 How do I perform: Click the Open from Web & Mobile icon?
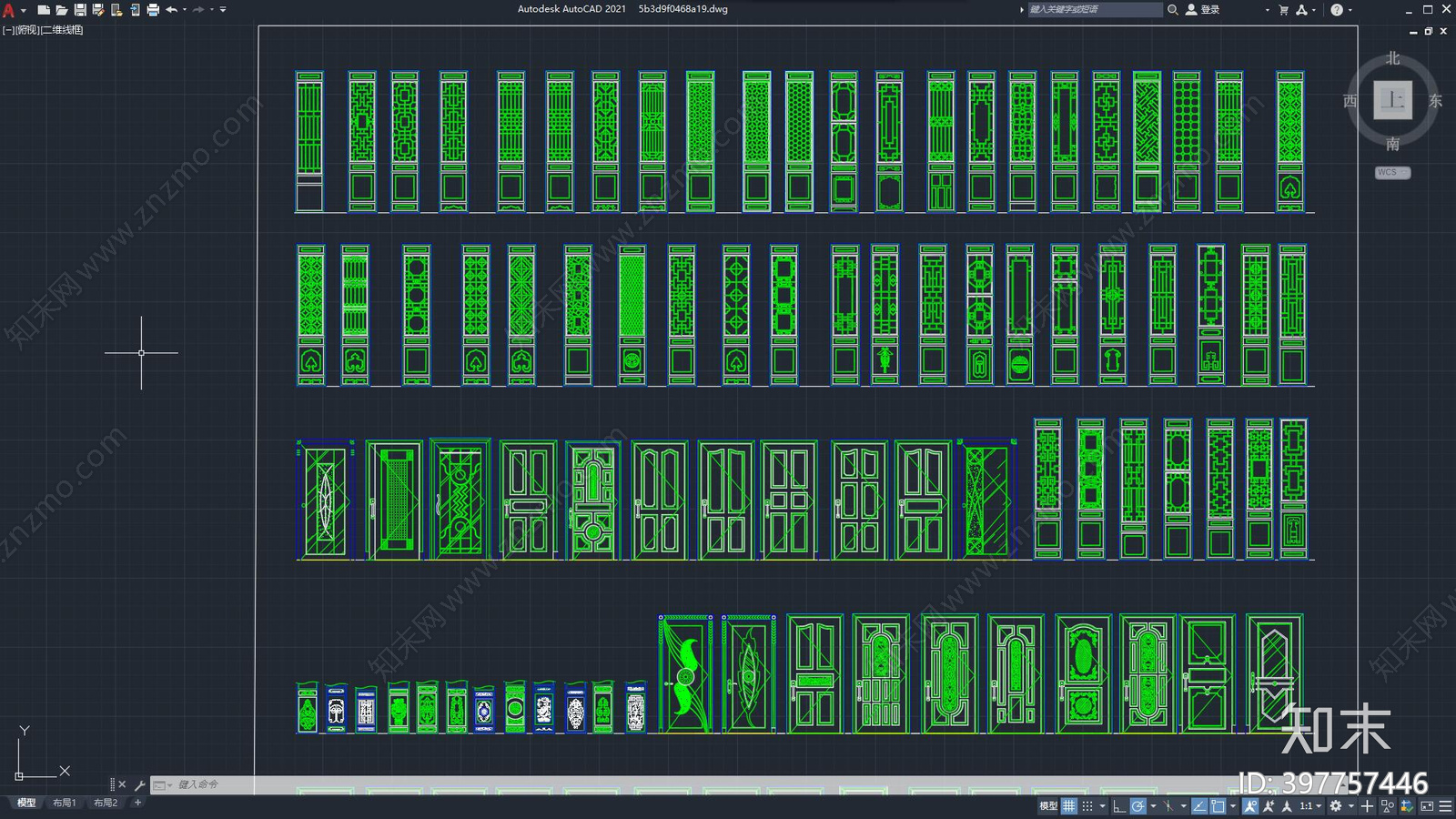coord(116,10)
